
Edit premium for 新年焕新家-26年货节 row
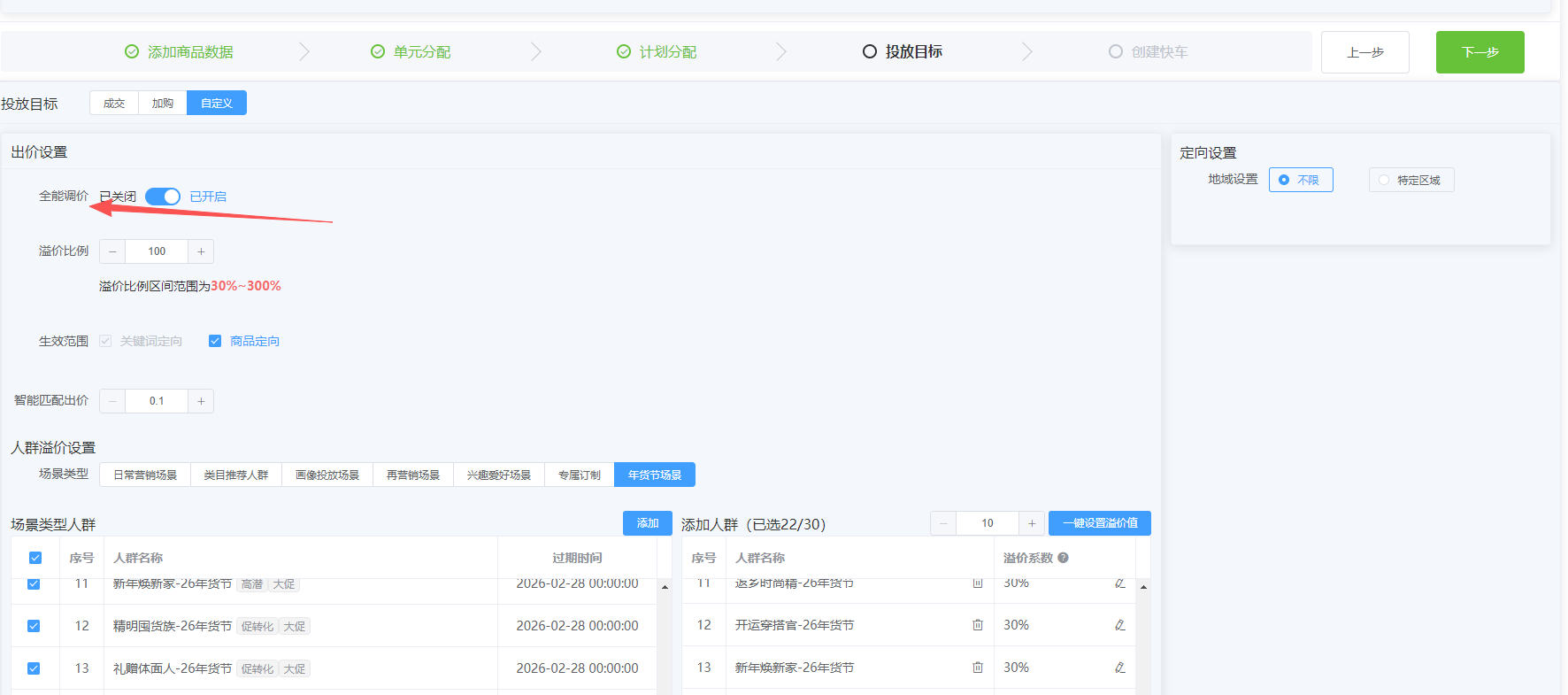pos(1119,668)
